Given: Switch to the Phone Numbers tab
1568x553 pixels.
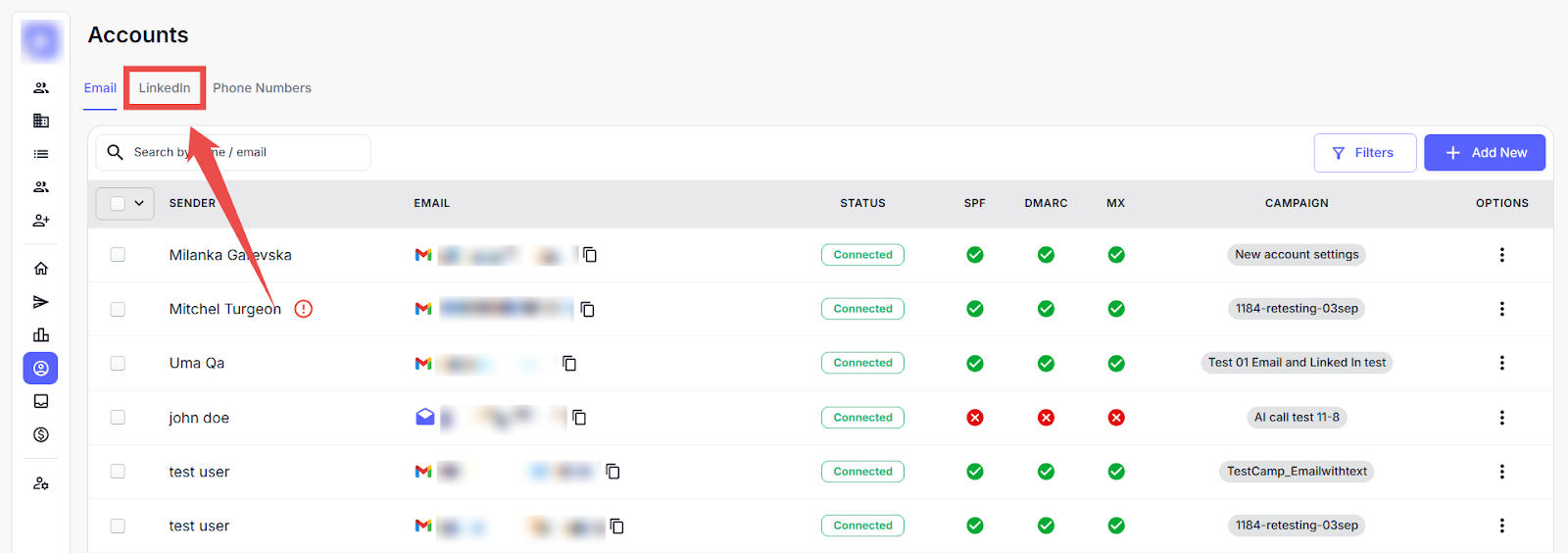Looking at the screenshot, I should click(x=262, y=88).
